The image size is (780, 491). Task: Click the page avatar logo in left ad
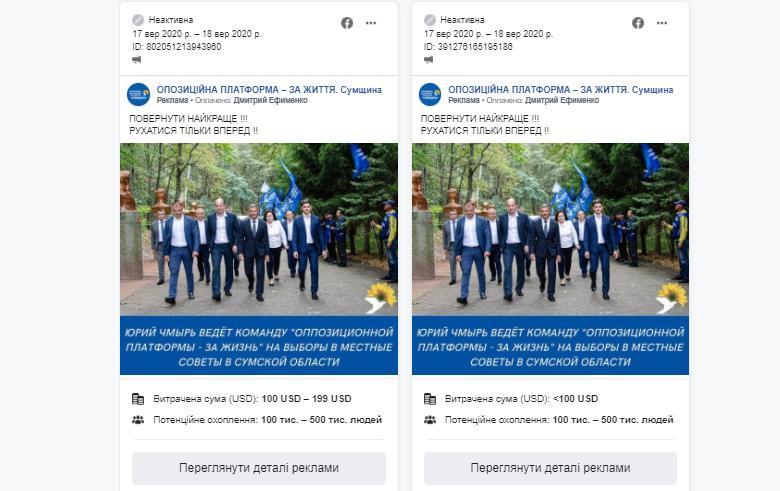[138, 95]
